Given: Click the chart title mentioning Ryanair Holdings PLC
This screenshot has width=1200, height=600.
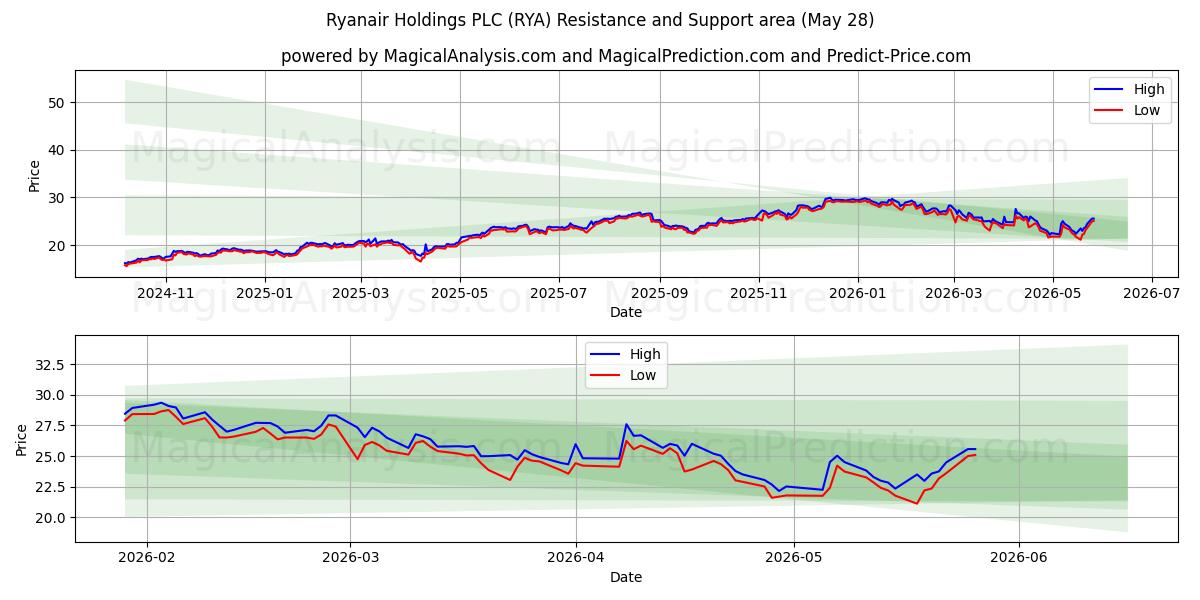Looking at the screenshot, I should click(600, 20).
